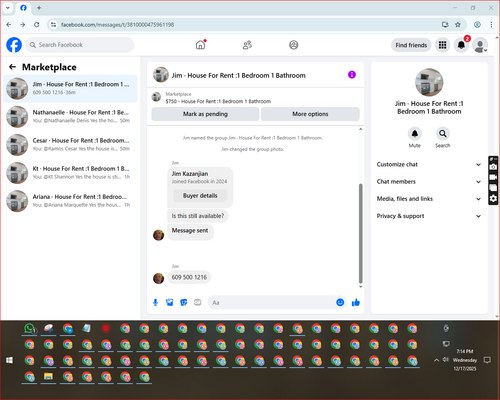Open a new browser tab

(x=39, y=8)
